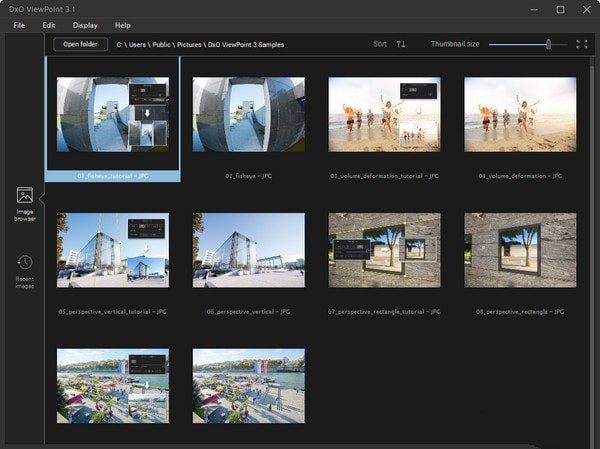600x449 pixels.
Task: Select the last riverside thumbnail without overlay
Action: (249, 386)
